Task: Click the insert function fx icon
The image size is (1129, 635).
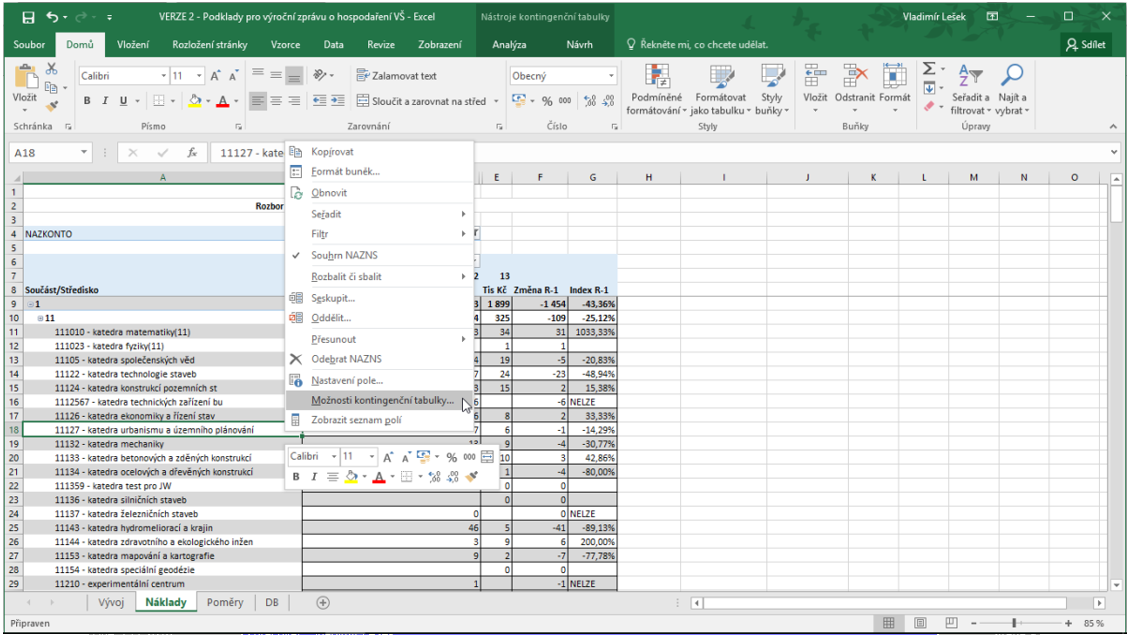Action: tap(192, 153)
